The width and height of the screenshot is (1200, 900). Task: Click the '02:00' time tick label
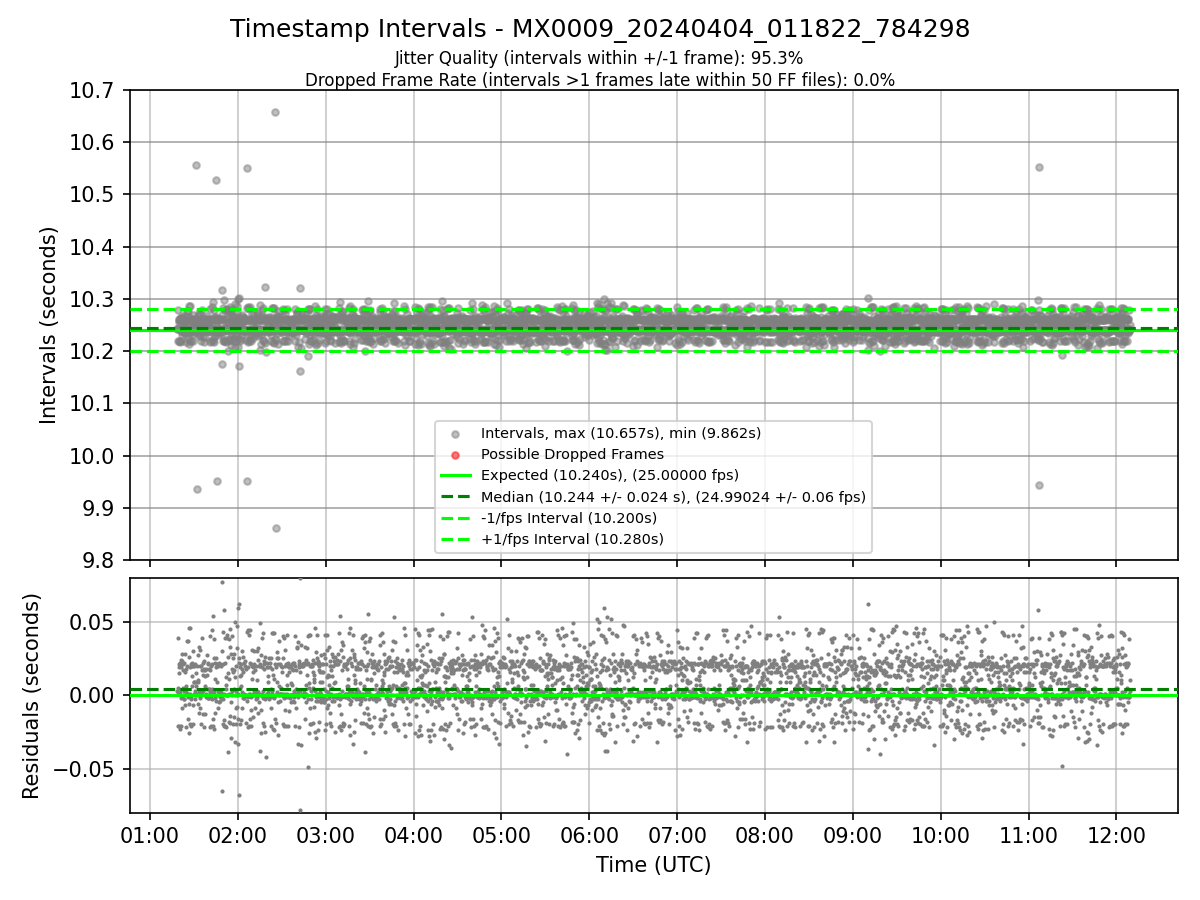[238, 834]
